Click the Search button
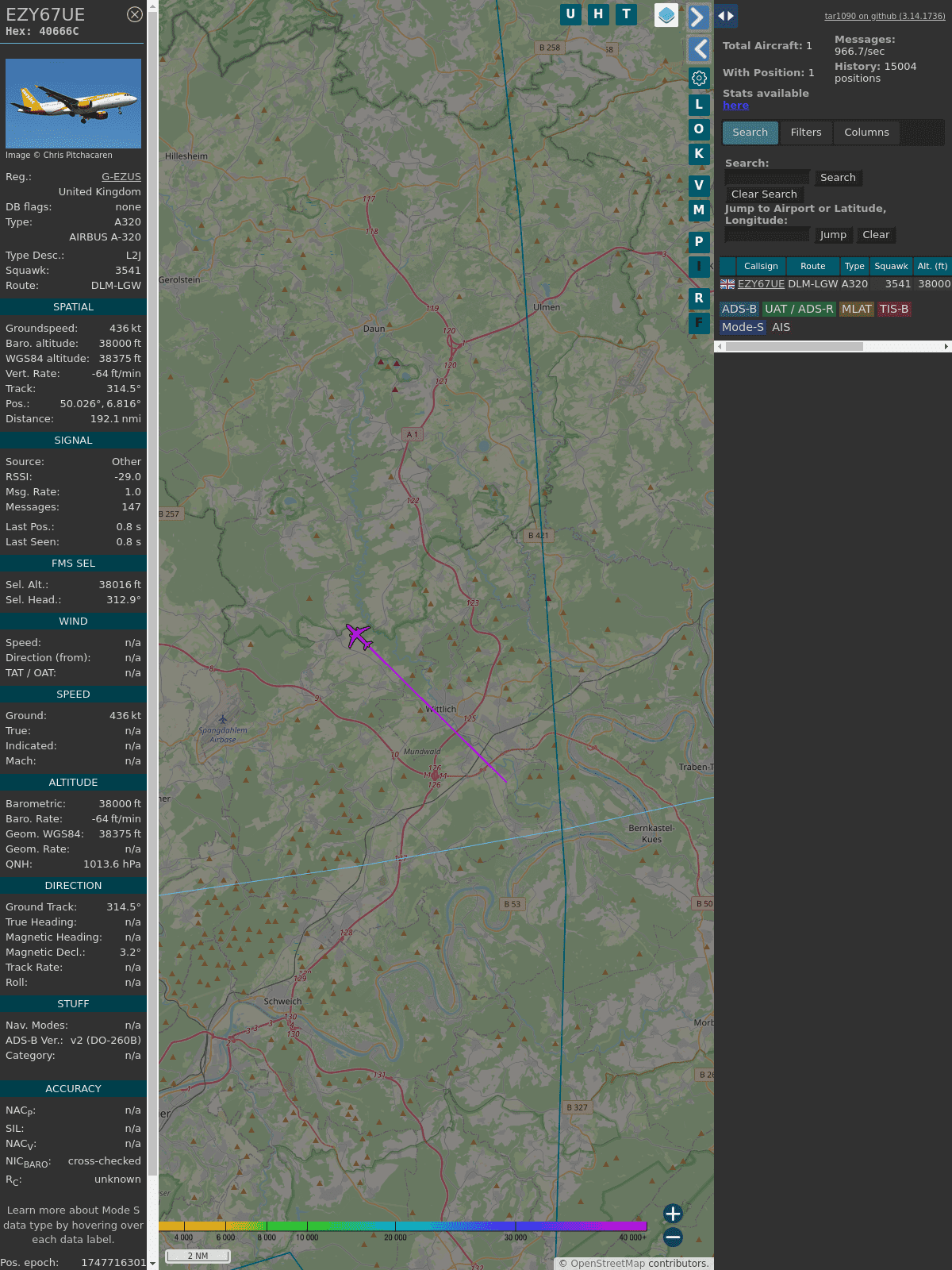Screen dimensions: 952x1270 pyautogui.click(x=838, y=178)
